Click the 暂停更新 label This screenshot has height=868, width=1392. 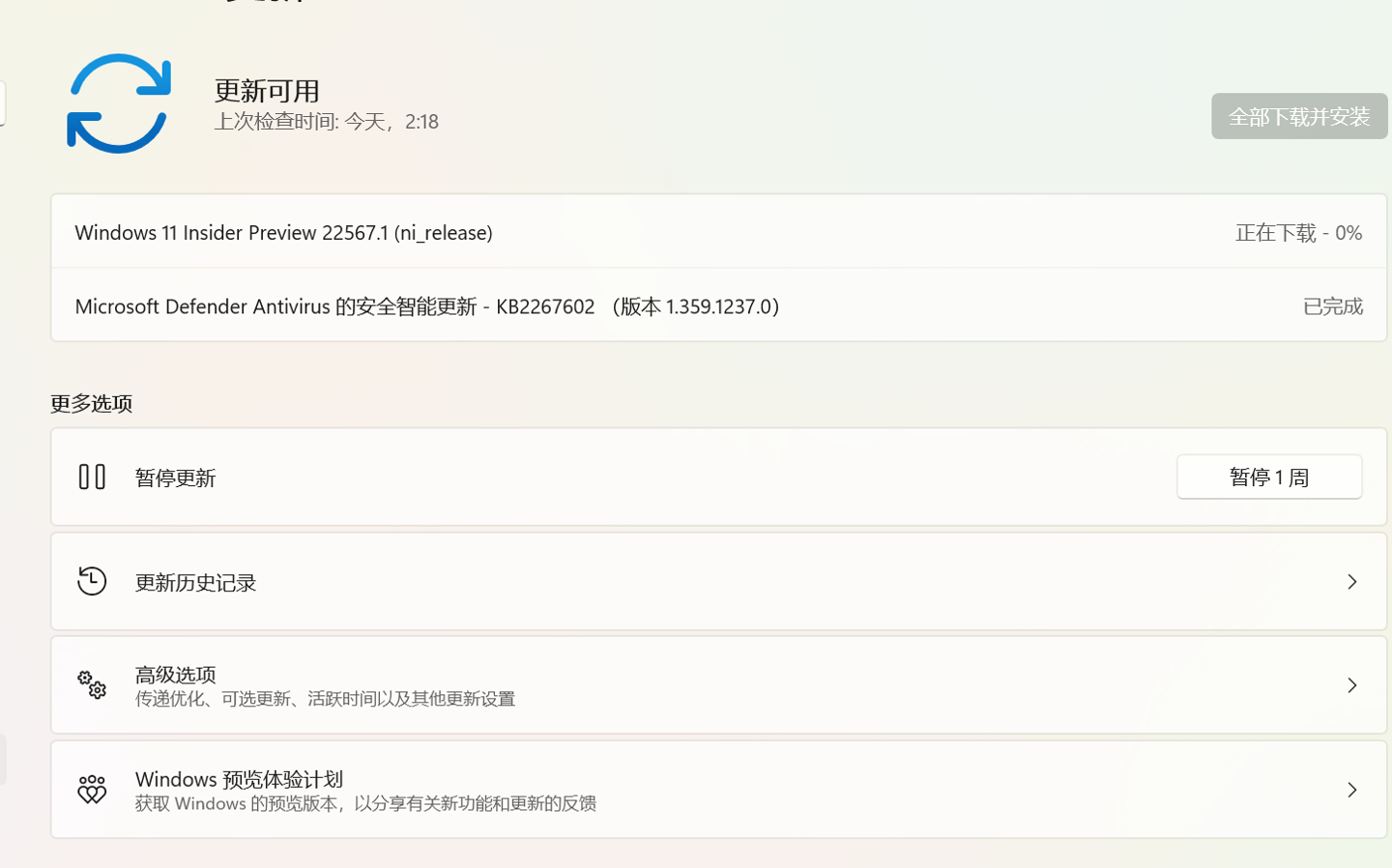[x=175, y=477]
